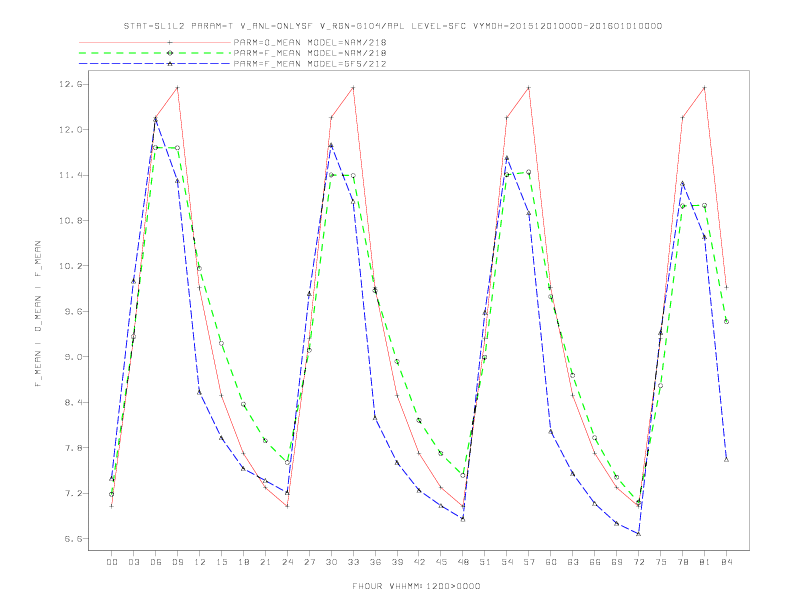Click x-axis tick label 00
792x612 pixels.
pos(112,562)
